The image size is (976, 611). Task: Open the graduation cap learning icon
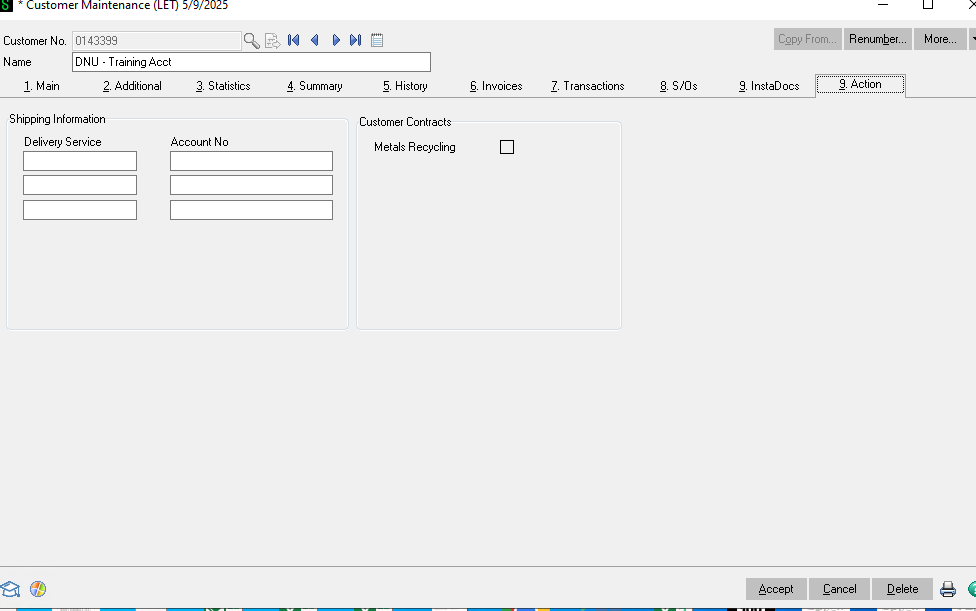click(x=11, y=589)
